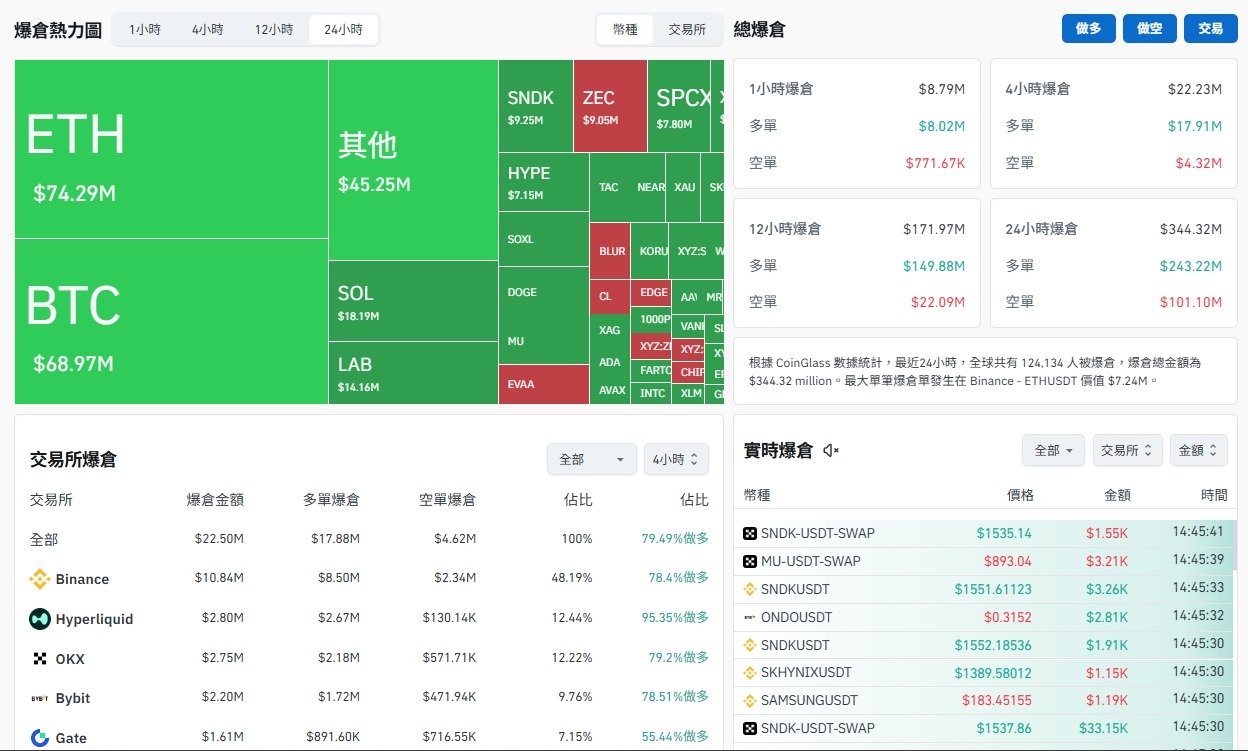This screenshot has height=751, width=1248.
Task: Click the red BLUR heatmap tile
Action: coord(610,251)
